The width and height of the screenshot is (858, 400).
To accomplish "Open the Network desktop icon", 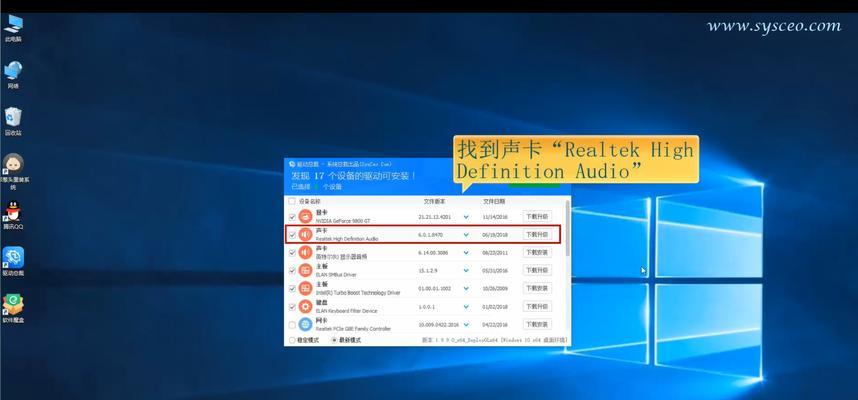I will pos(13,74).
